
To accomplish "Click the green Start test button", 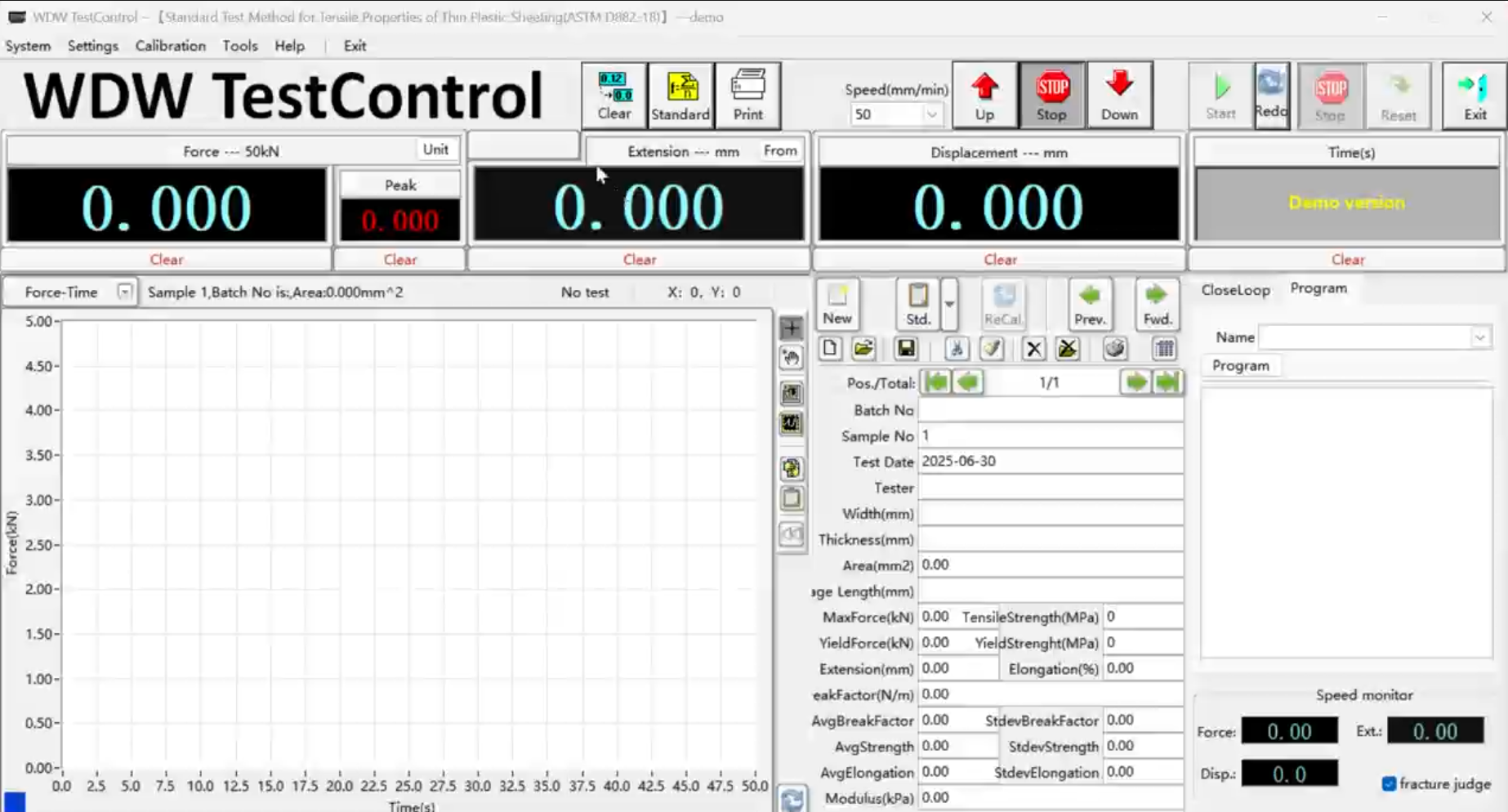I will click(1220, 96).
